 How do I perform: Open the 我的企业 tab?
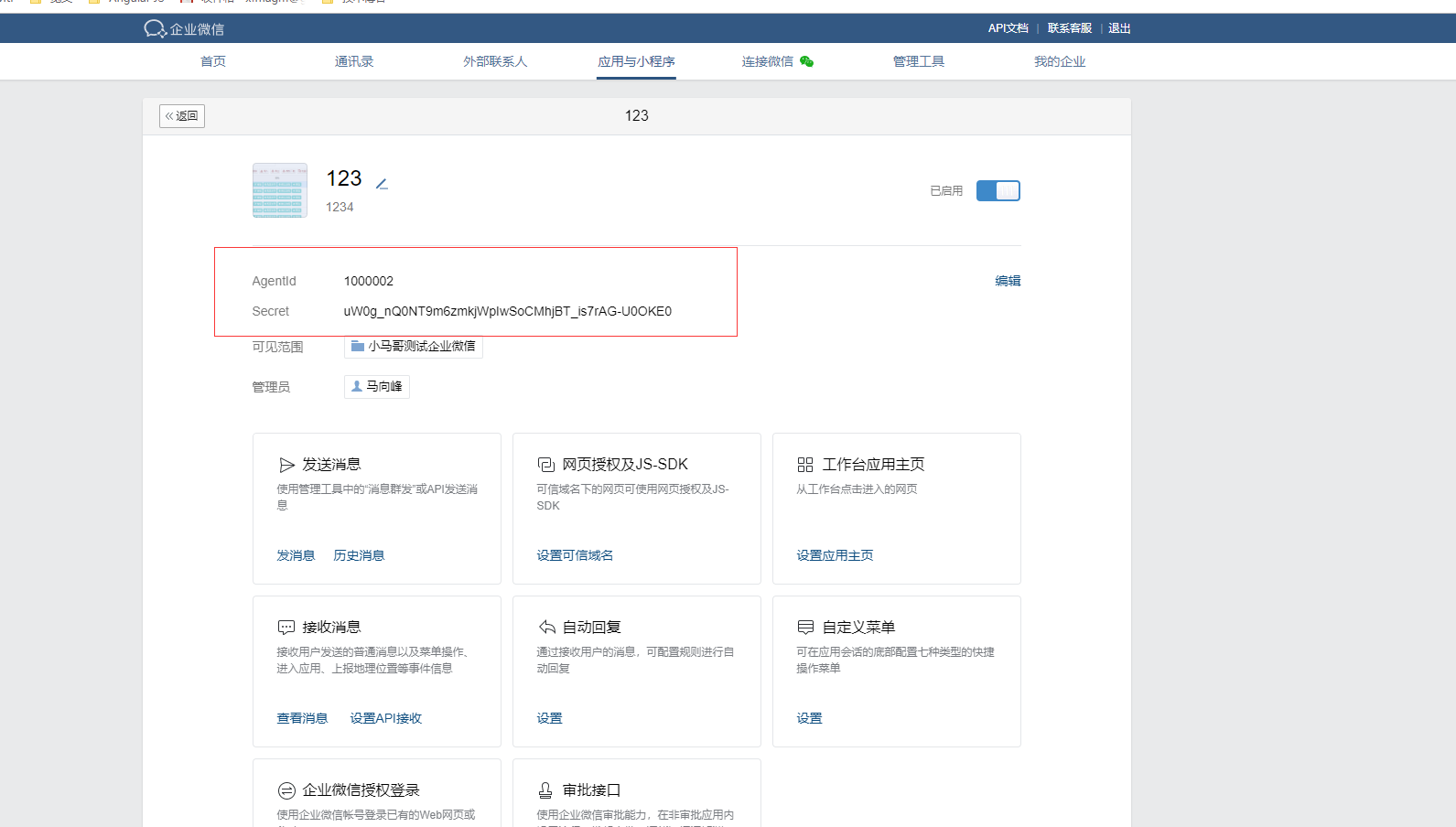(x=1060, y=61)
